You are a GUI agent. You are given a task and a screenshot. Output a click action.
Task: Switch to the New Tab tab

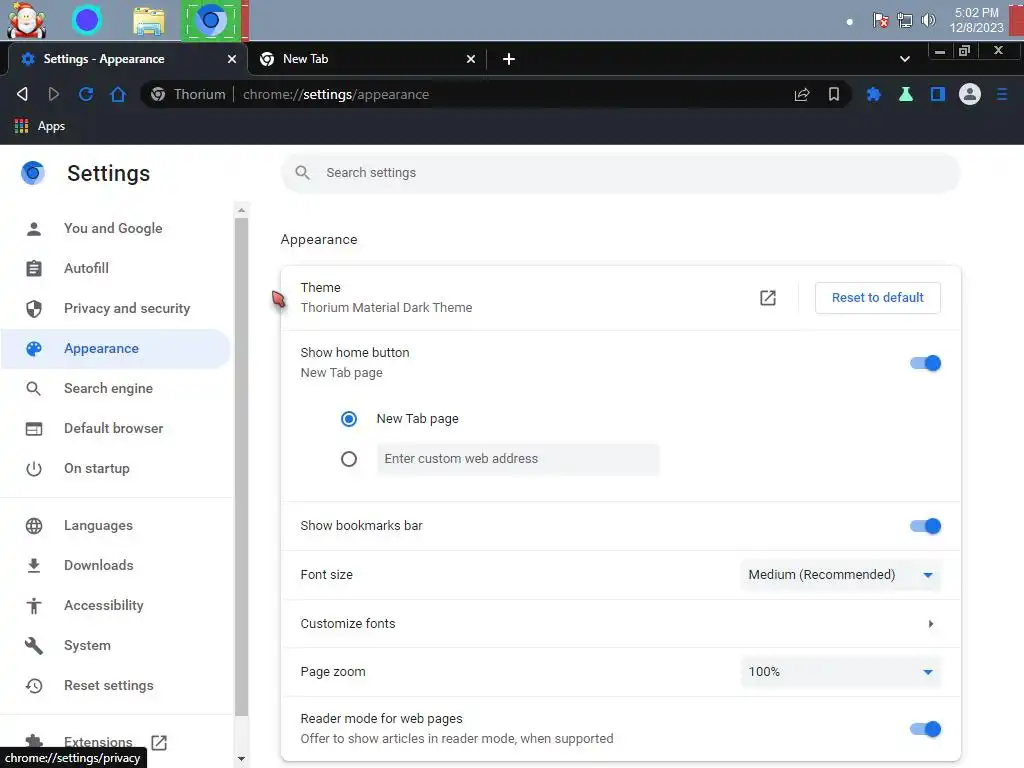[369, 59]
